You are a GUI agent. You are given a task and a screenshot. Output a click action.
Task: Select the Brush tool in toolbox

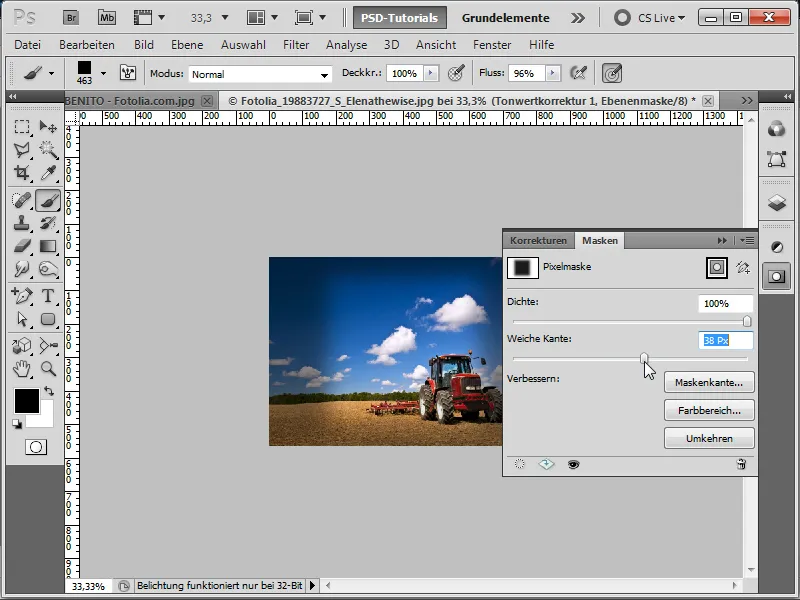(48, 201)
